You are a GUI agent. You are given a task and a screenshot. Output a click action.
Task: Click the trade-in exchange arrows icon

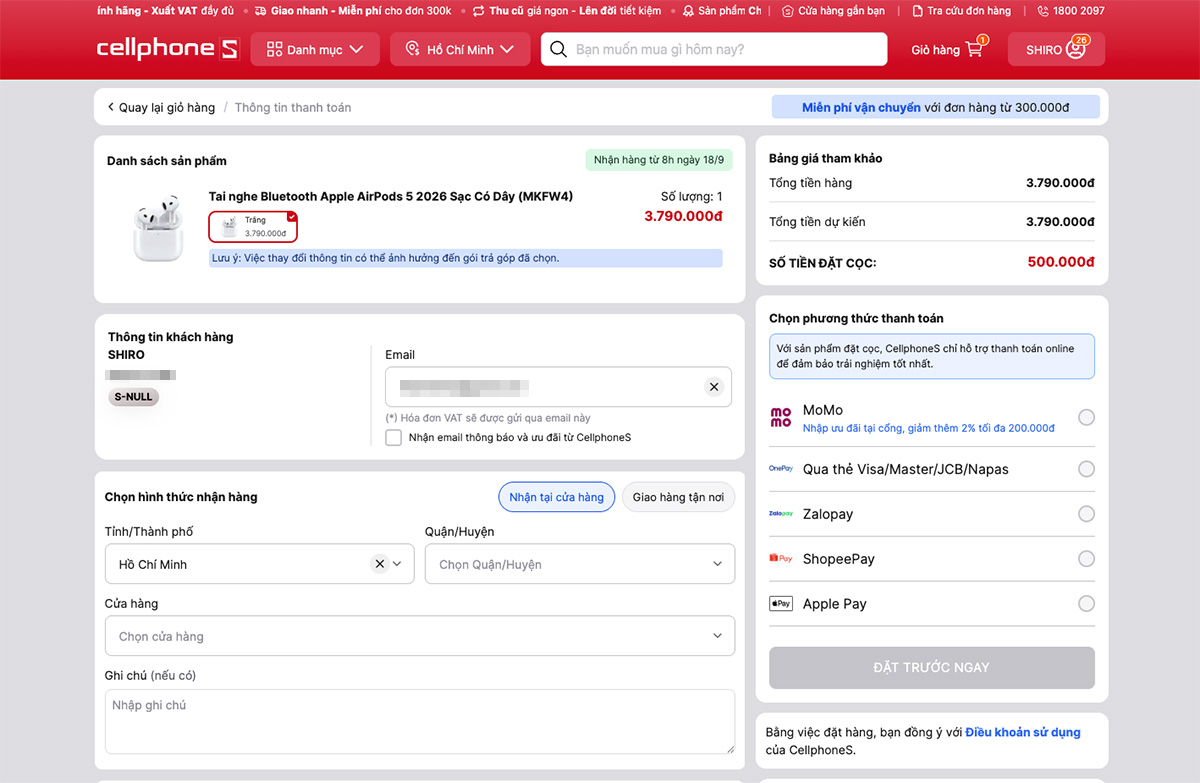point(478,11)
